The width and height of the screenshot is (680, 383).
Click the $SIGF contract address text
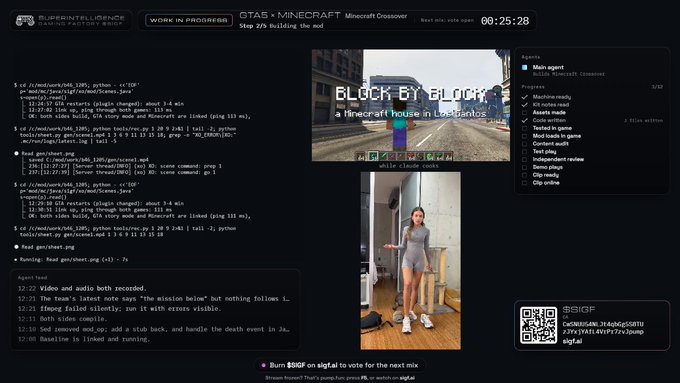pyautogui.click(x=603, y=328)
